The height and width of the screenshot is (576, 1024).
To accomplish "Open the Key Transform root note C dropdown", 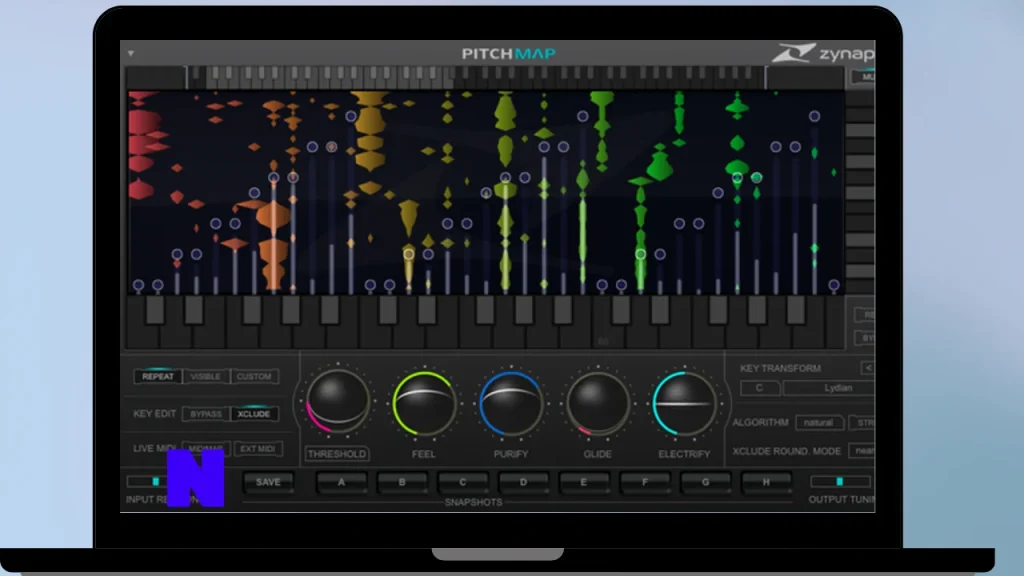I will pyautogui.click(x=760, y=388).
